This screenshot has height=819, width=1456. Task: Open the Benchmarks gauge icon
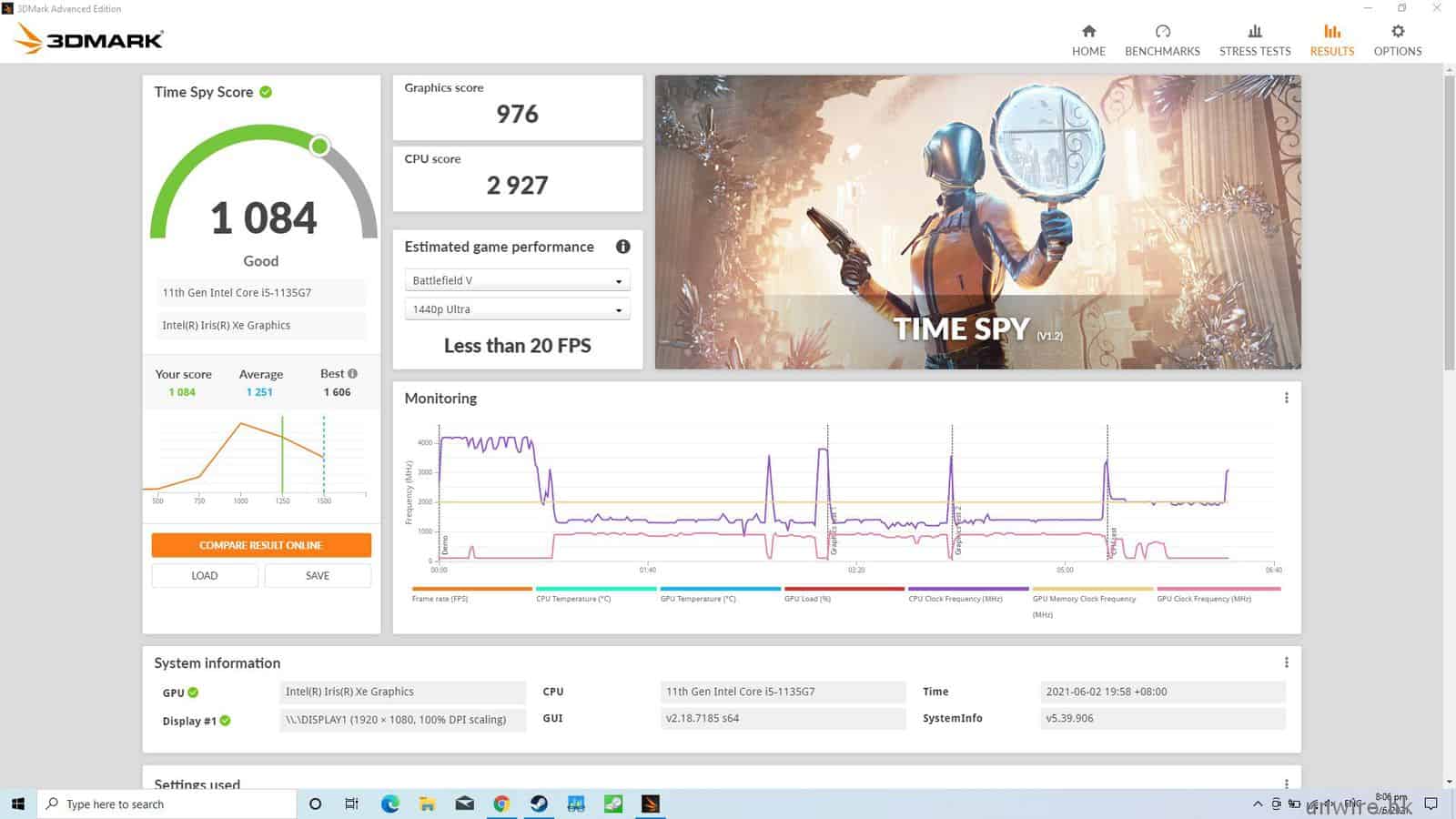[x=1162, y=32]
